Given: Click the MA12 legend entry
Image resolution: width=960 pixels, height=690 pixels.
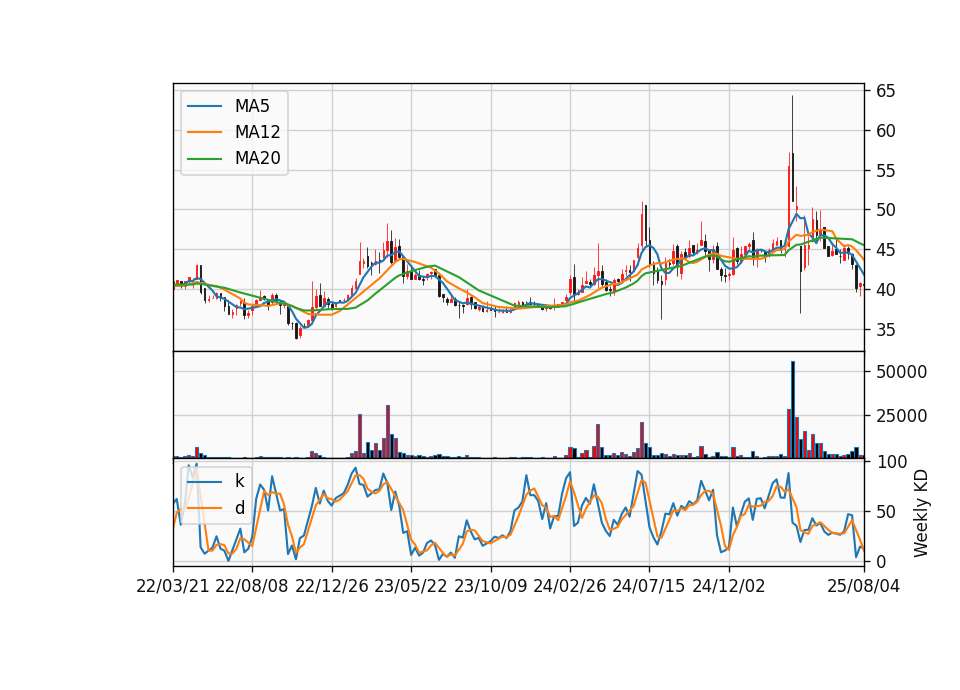Looking at the screenshot, I should pyautogui.click(x=233, y=132).
